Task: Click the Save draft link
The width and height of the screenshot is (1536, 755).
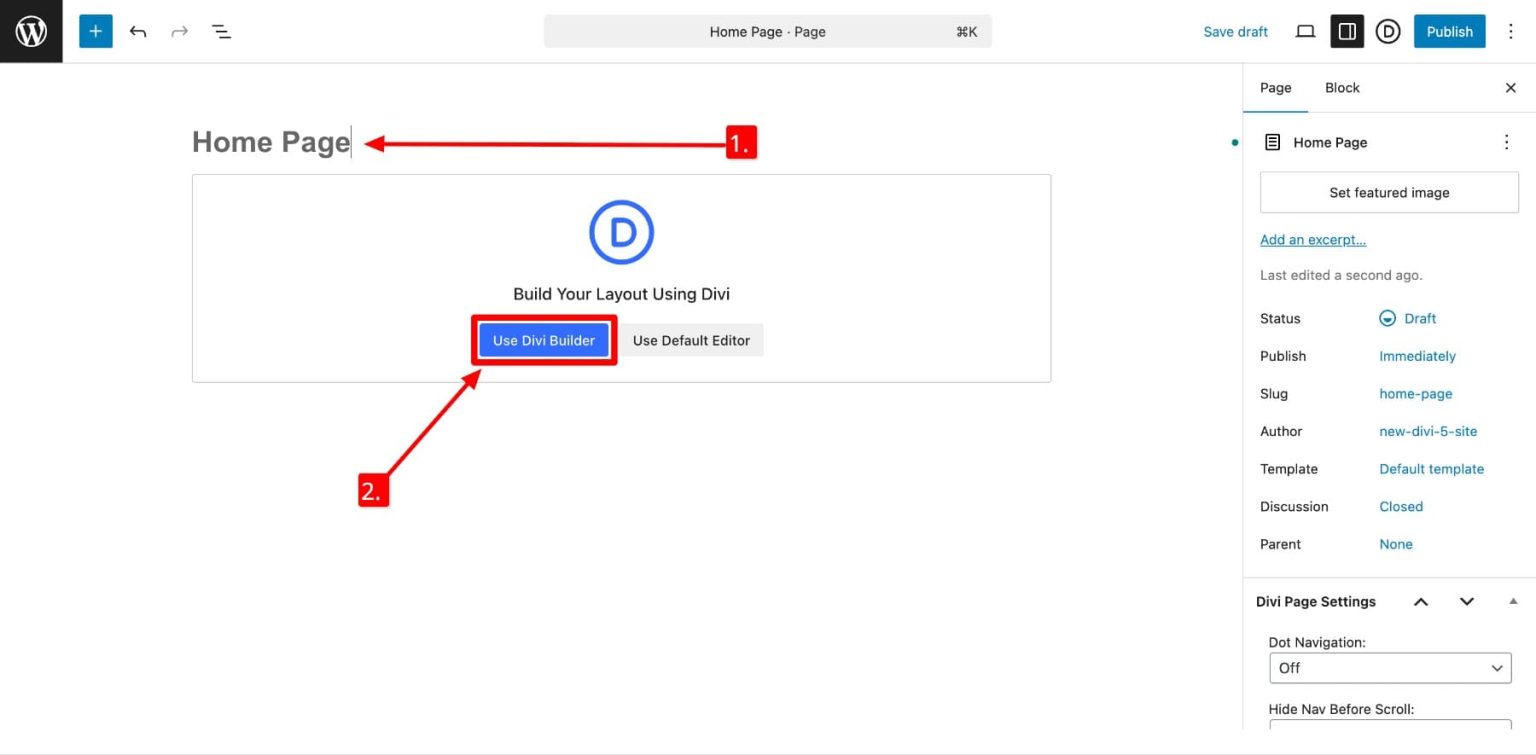Action: [1235, 31]
